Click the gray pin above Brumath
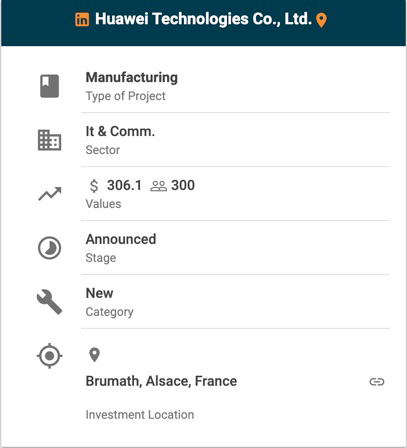 pyautogui.click(x=95, y=355)
